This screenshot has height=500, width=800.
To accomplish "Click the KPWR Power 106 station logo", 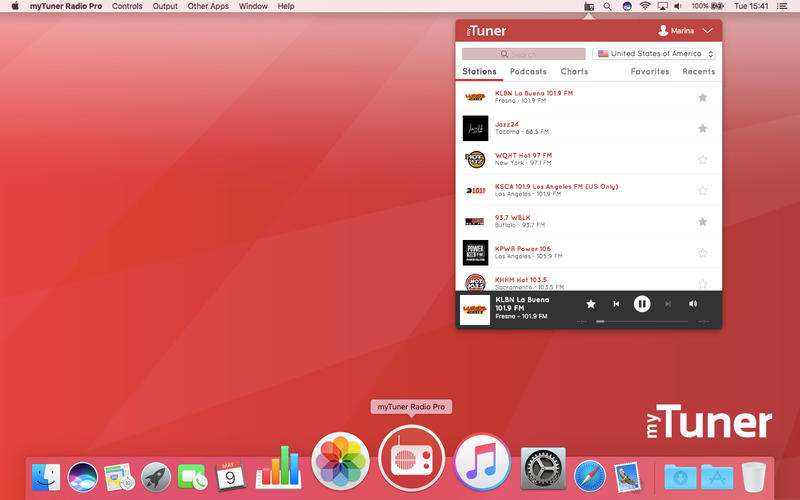I will coord(475,253).
